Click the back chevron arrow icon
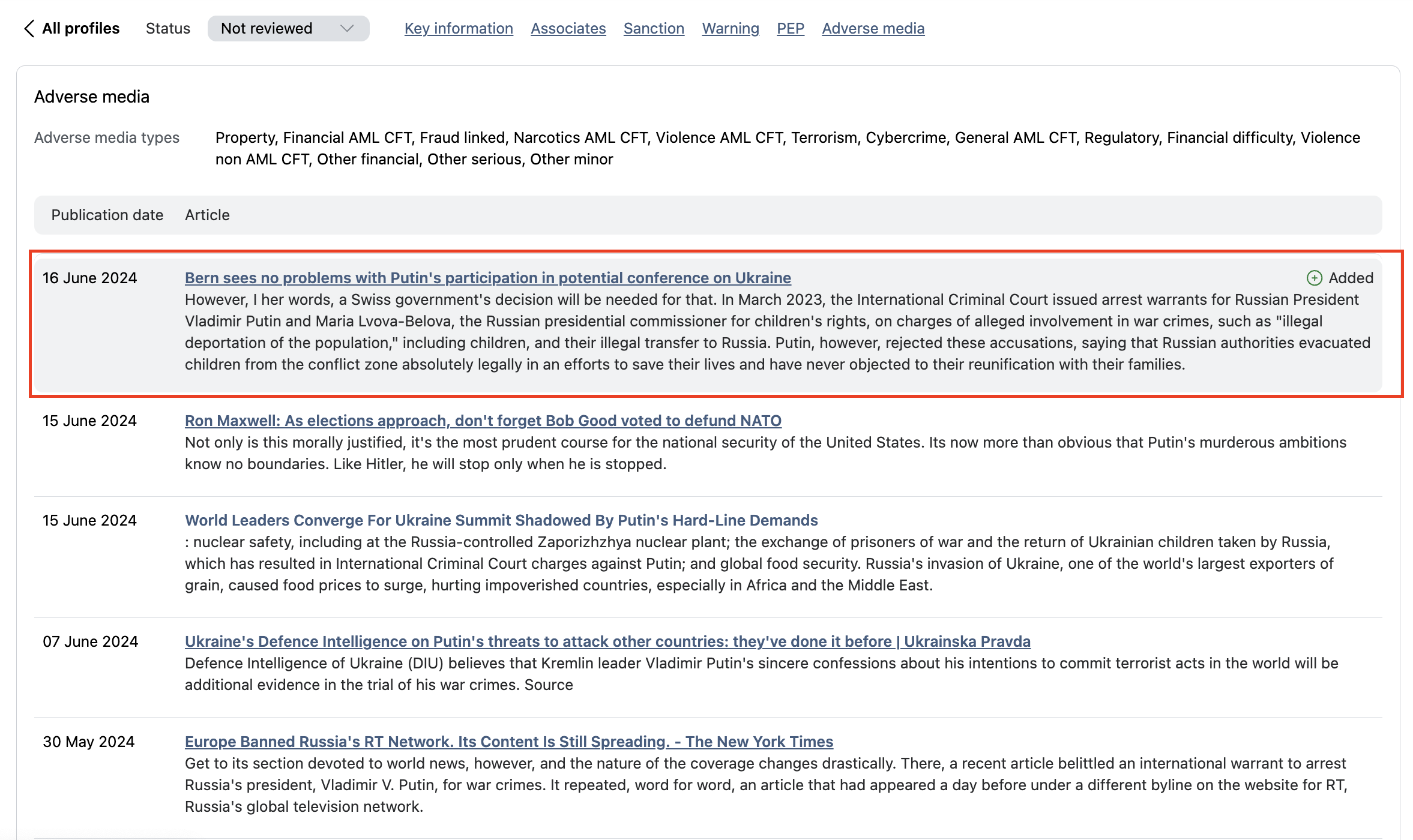 coord(28,28)
